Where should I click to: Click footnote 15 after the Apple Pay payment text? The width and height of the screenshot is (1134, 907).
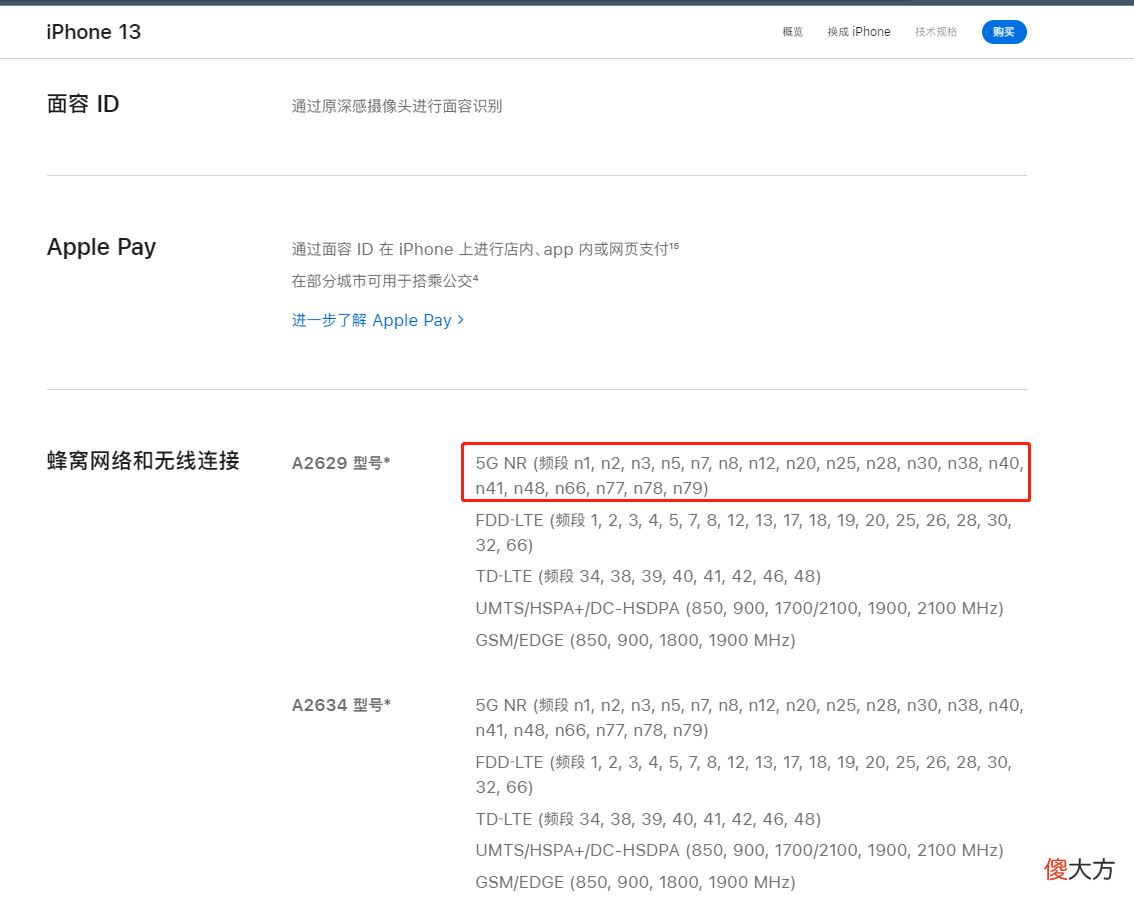tap(675, 243)
